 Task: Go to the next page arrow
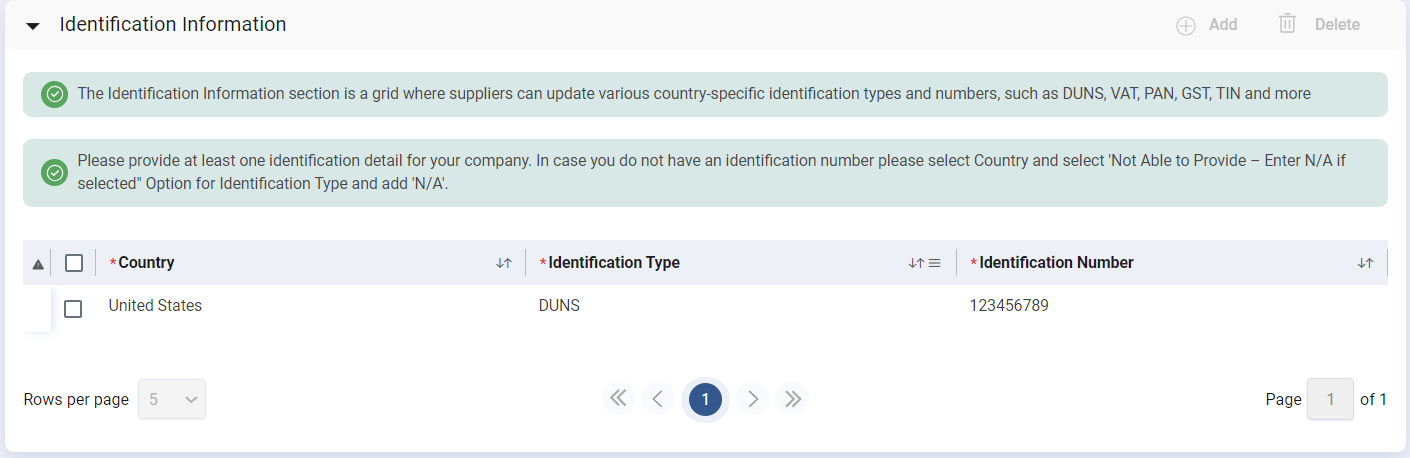pyautogui.click(x=754, y=399)
